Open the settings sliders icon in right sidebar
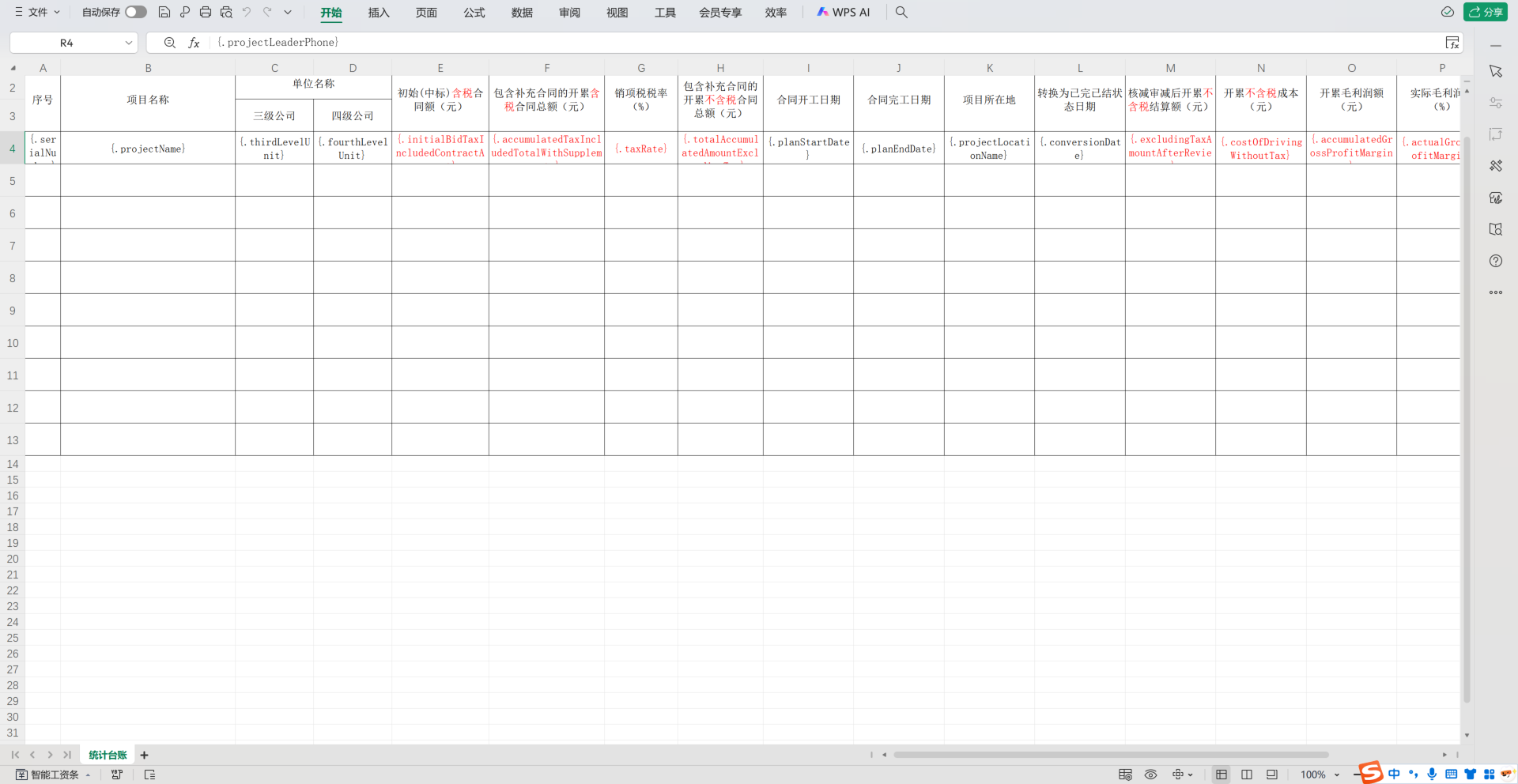Screen dimensions: 1518x784 pos(1496,103)
